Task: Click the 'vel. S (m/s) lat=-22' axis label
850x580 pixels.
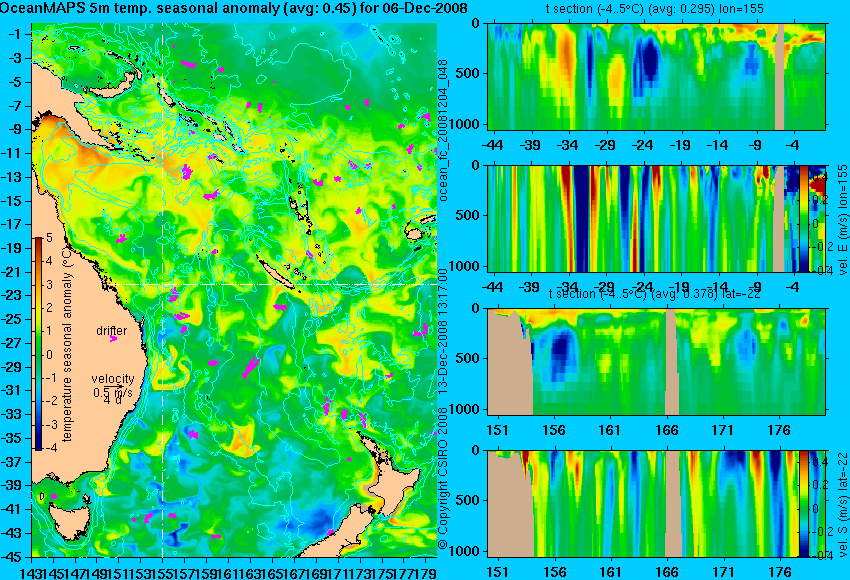Action: [842, 504]
